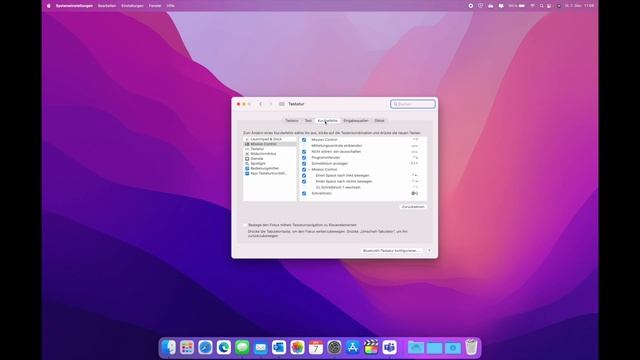The image size is (640, 360).
Task: Go back in System Preferences window
Action: click(x=261, y=104)
